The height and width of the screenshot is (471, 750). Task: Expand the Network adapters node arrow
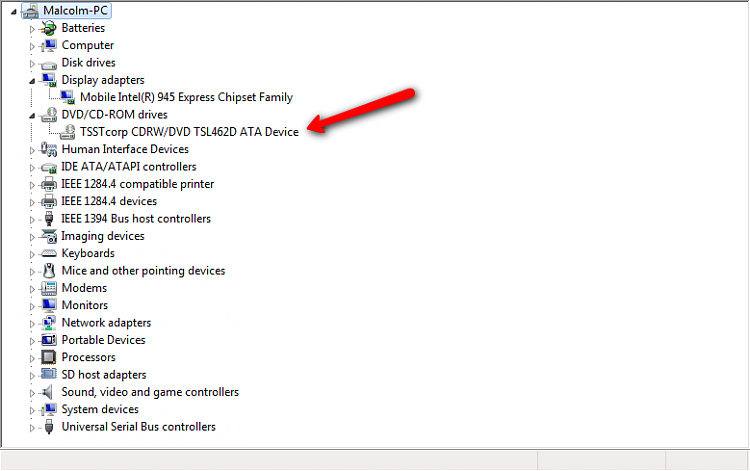click(x=32, y=324)
